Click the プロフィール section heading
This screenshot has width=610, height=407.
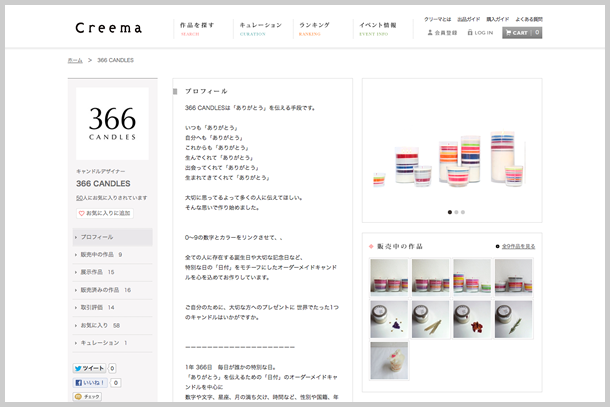click(x=206, y=91)
